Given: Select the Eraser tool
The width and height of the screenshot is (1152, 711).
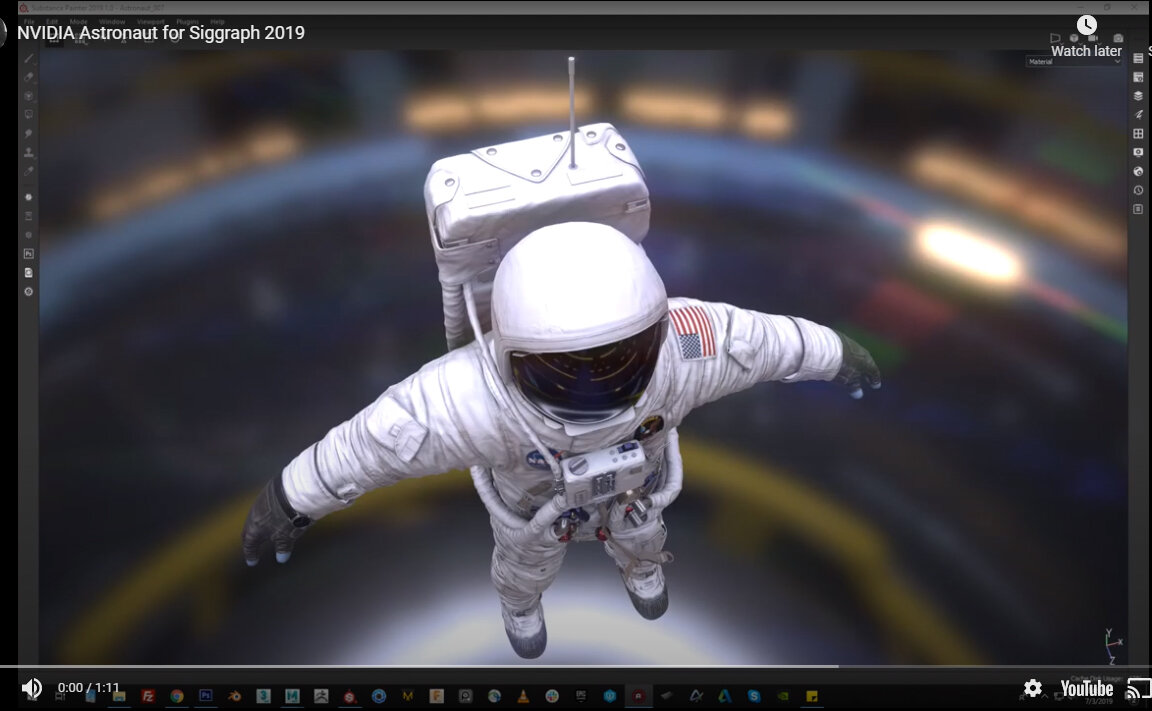Looking at the screenshot, I should (29, 76).
